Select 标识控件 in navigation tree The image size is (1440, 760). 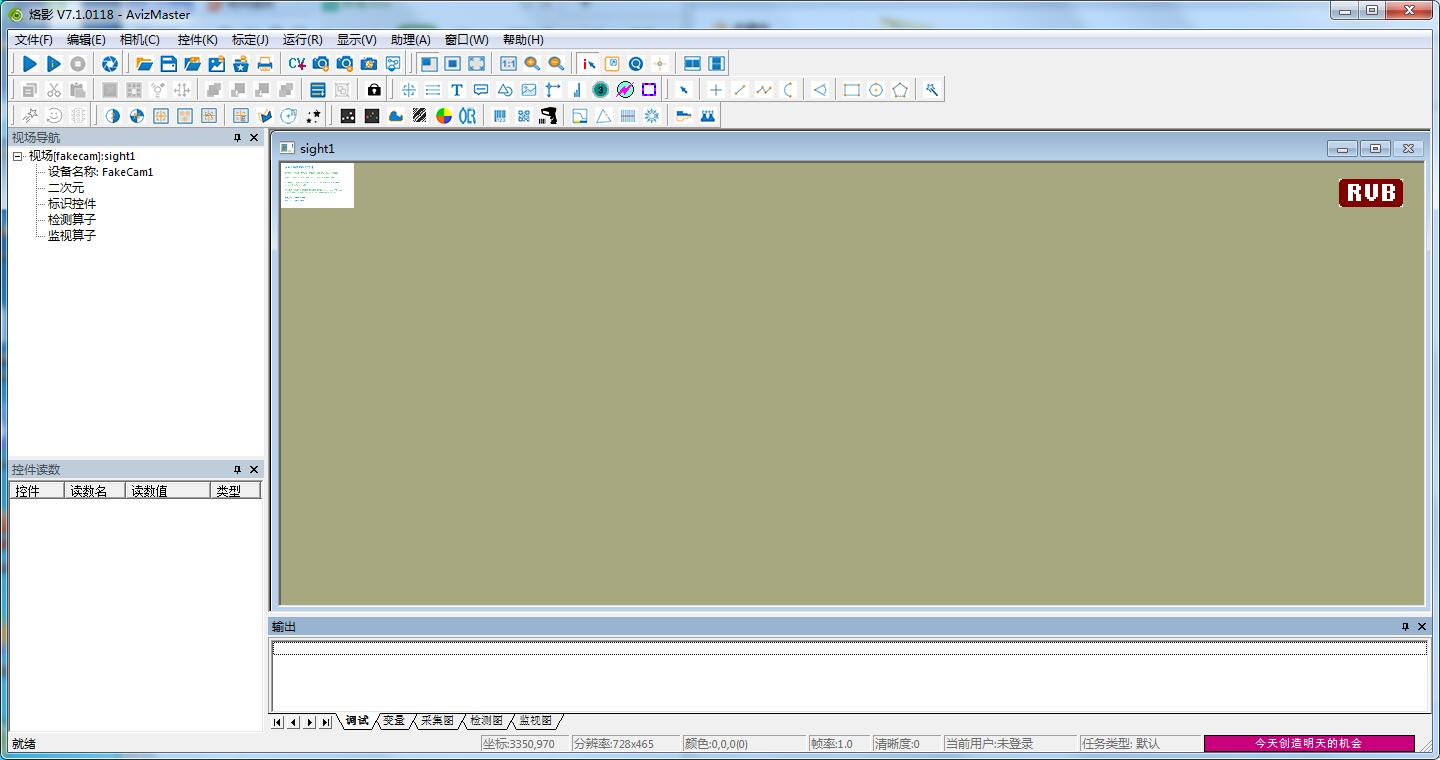click(x=72, y=204)
